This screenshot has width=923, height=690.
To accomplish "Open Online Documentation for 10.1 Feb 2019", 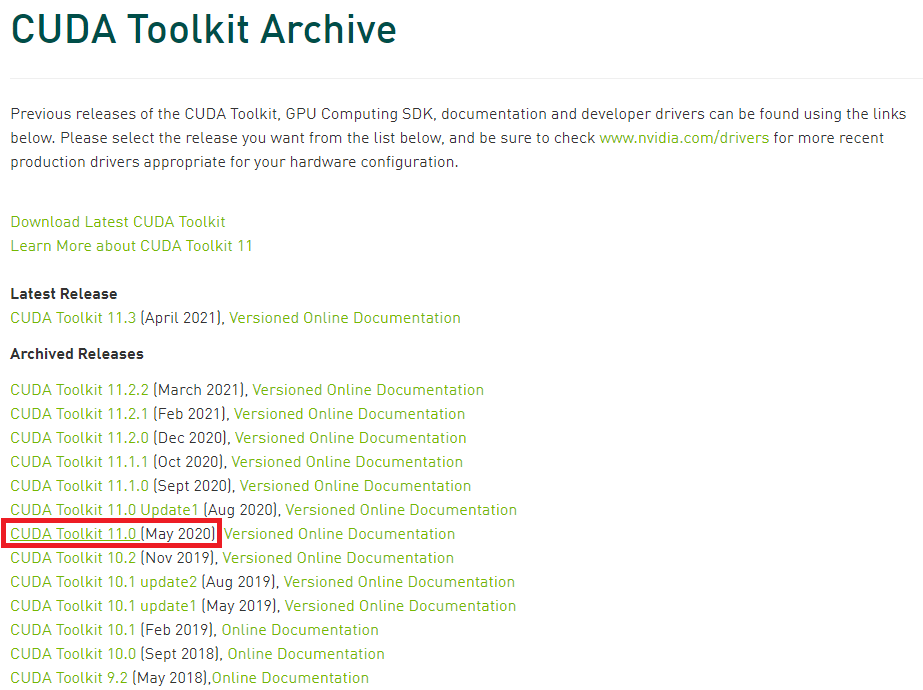I will [300, 630].
